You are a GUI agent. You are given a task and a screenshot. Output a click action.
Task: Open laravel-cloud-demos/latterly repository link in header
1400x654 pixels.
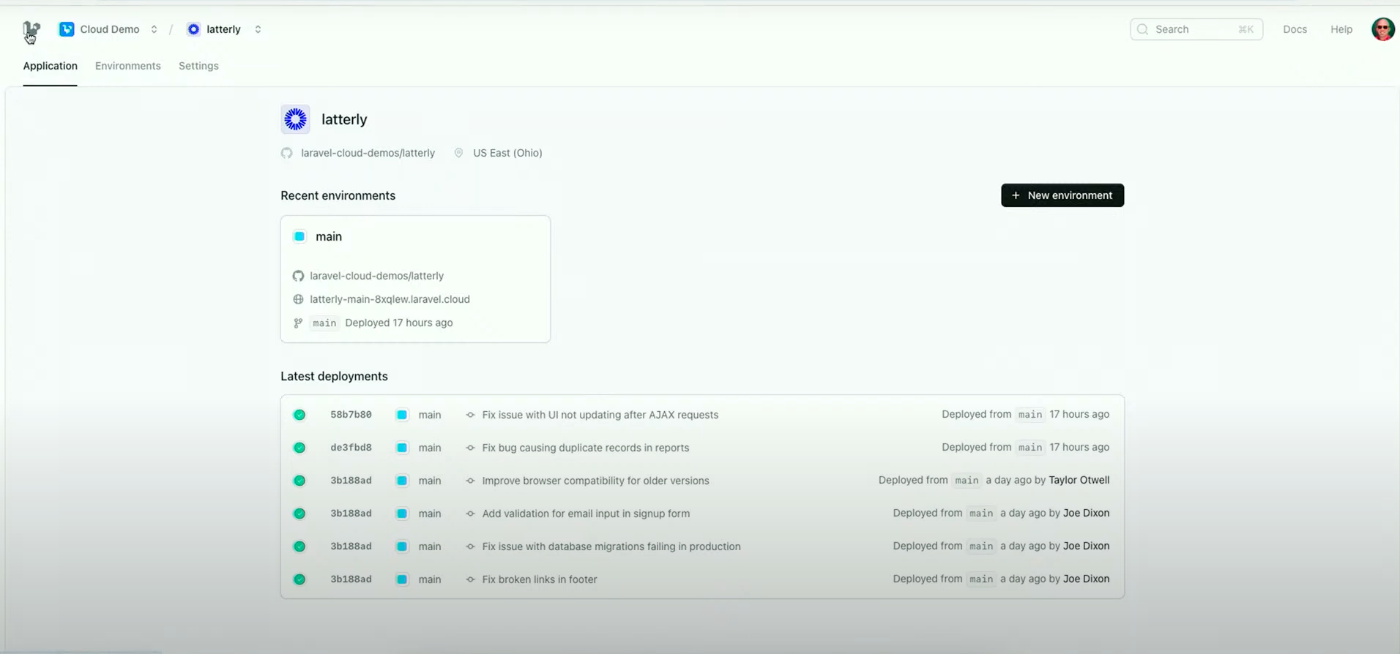coord(368,153)
